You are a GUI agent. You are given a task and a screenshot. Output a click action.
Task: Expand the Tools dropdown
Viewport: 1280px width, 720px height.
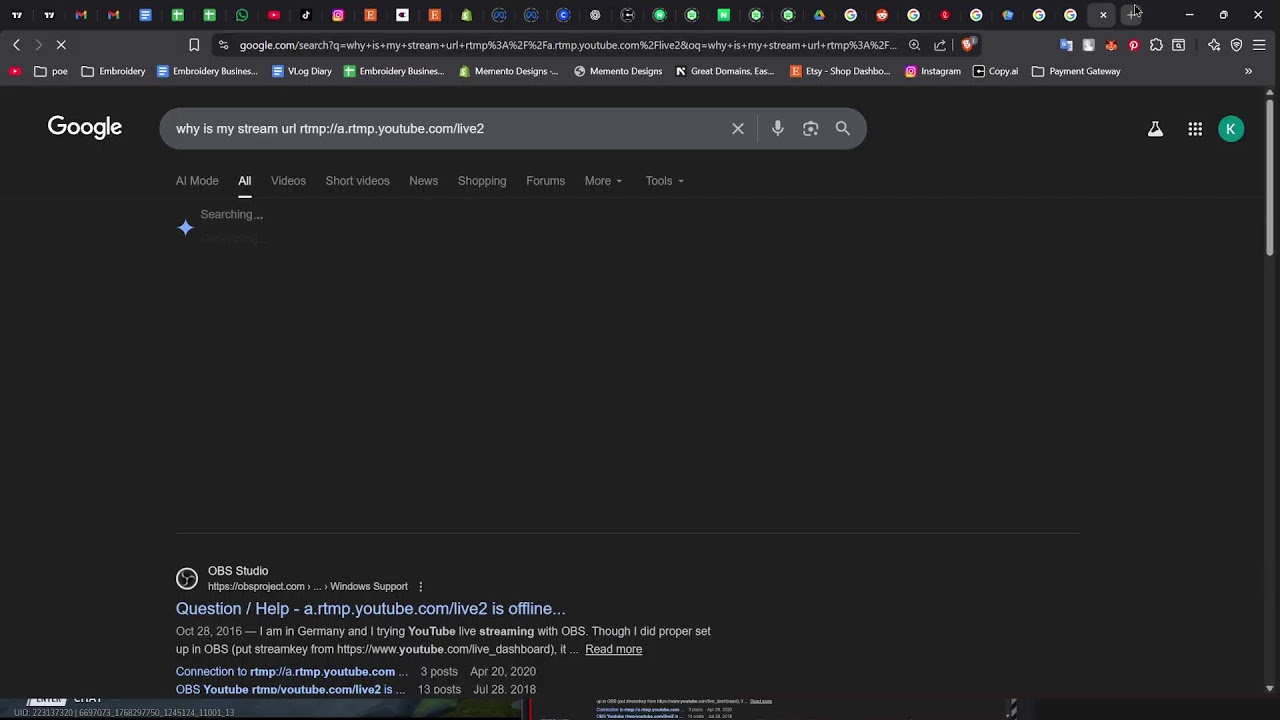[665, 181]
